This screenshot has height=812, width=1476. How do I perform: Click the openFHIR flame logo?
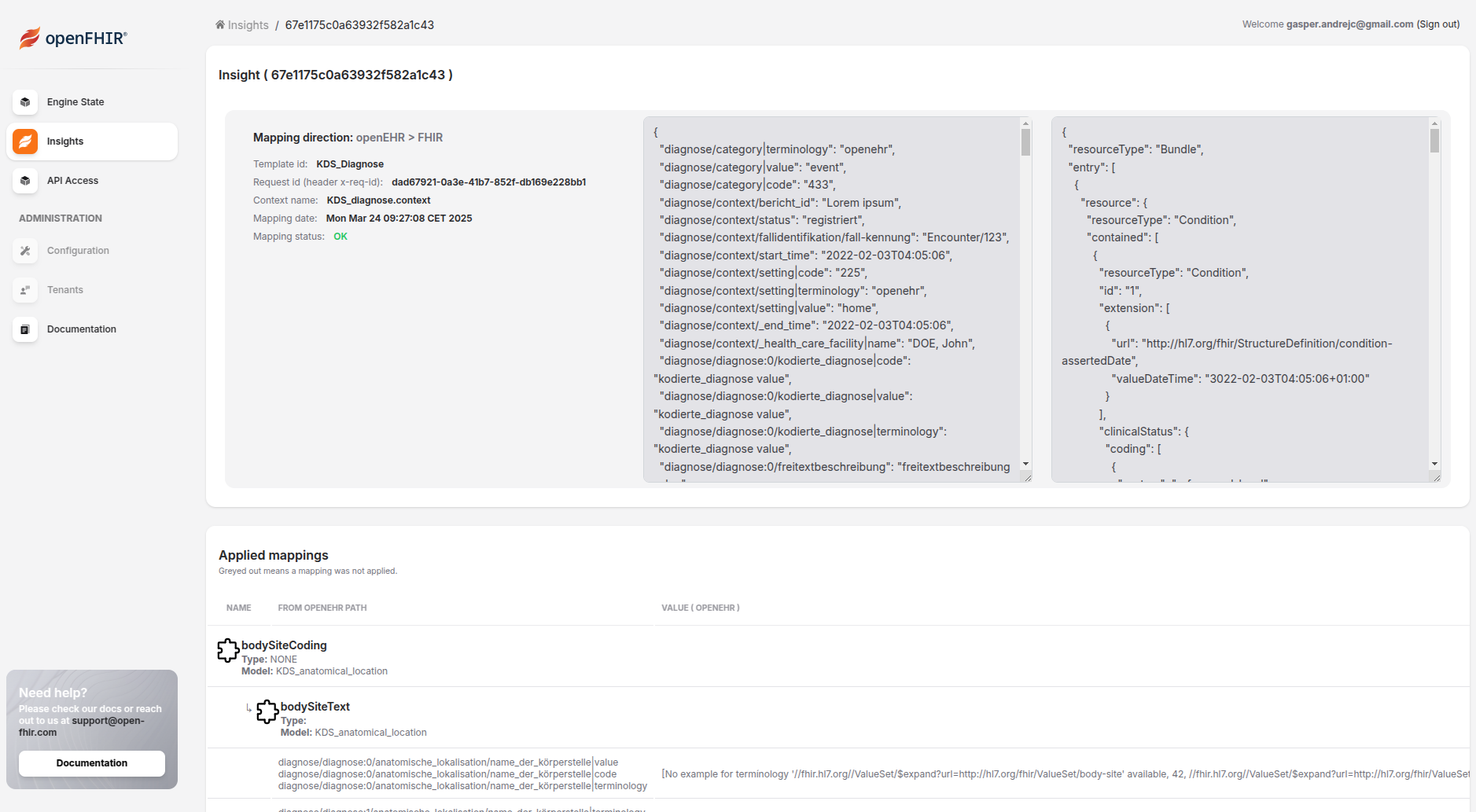(29, 38)
